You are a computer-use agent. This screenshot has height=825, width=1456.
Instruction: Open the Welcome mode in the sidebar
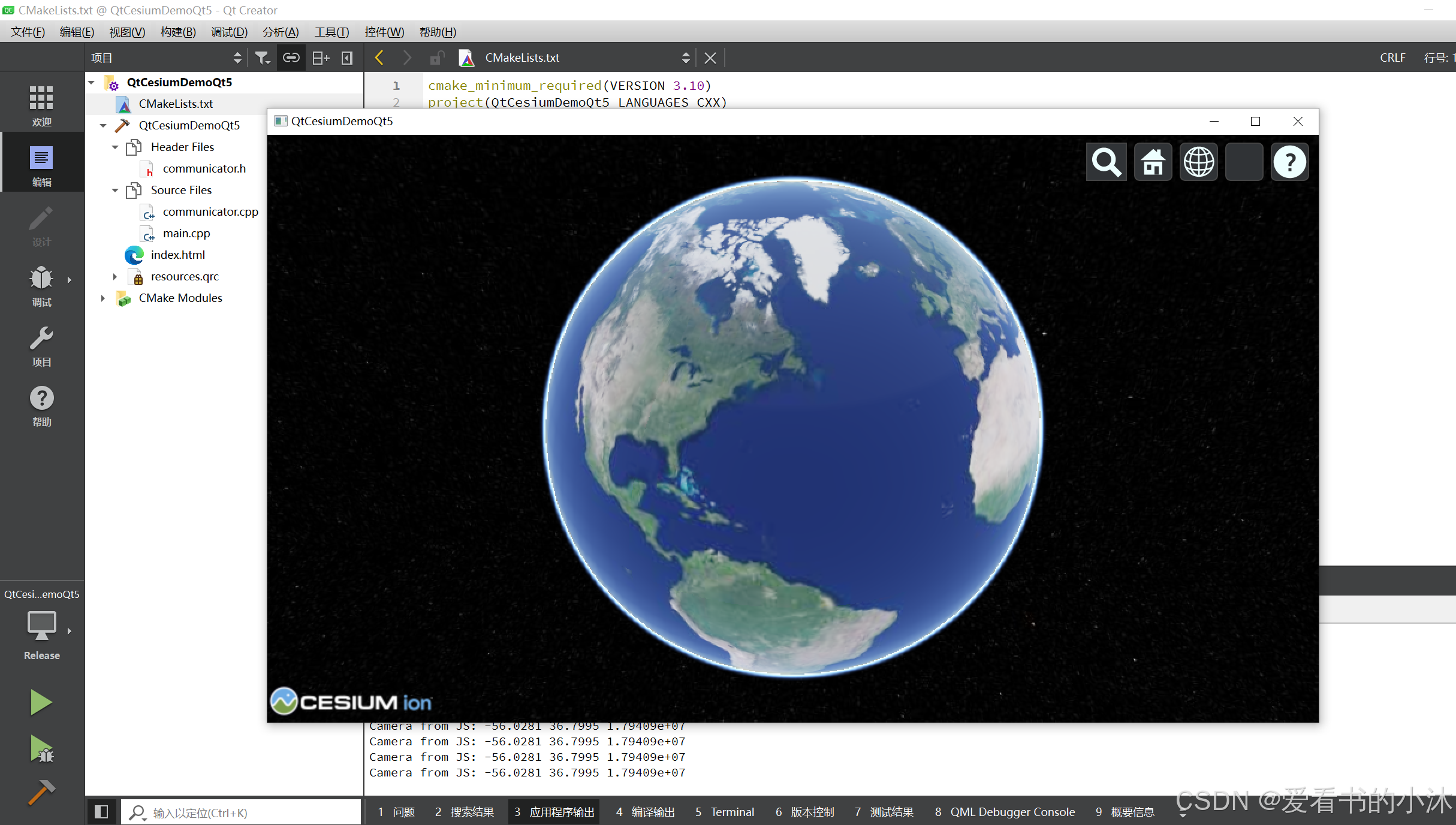(x=41, y=104)
